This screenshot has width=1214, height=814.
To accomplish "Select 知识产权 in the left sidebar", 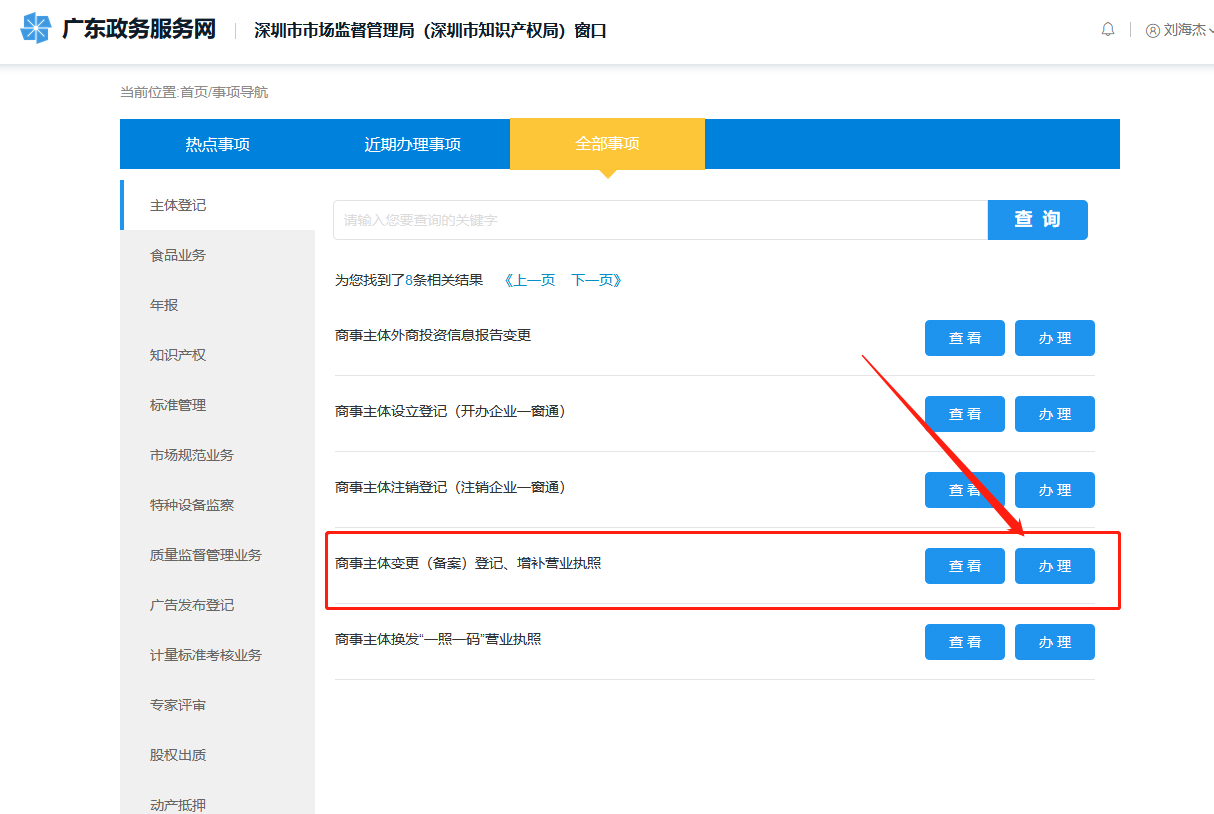I will click(178, 355).
